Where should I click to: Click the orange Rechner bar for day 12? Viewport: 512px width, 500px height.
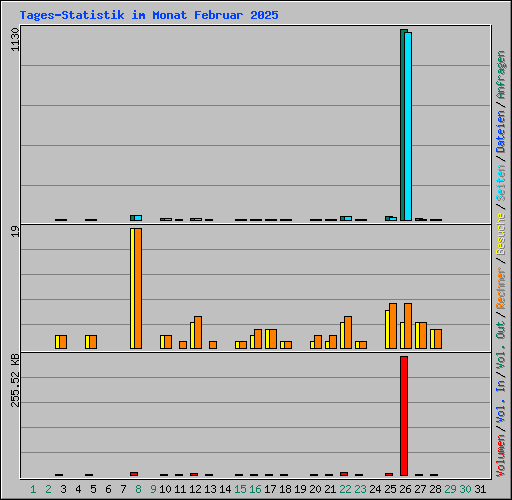pos(198,333)
